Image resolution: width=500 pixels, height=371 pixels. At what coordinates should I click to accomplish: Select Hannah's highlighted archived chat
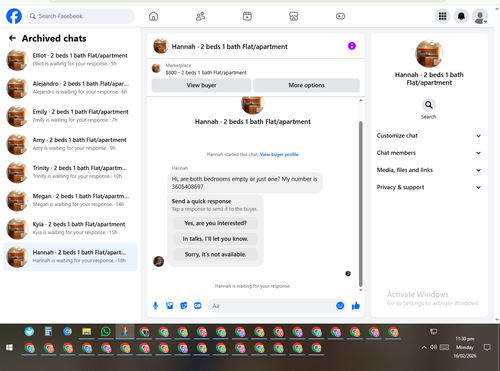pyautogui.click(x=70, y=257)
